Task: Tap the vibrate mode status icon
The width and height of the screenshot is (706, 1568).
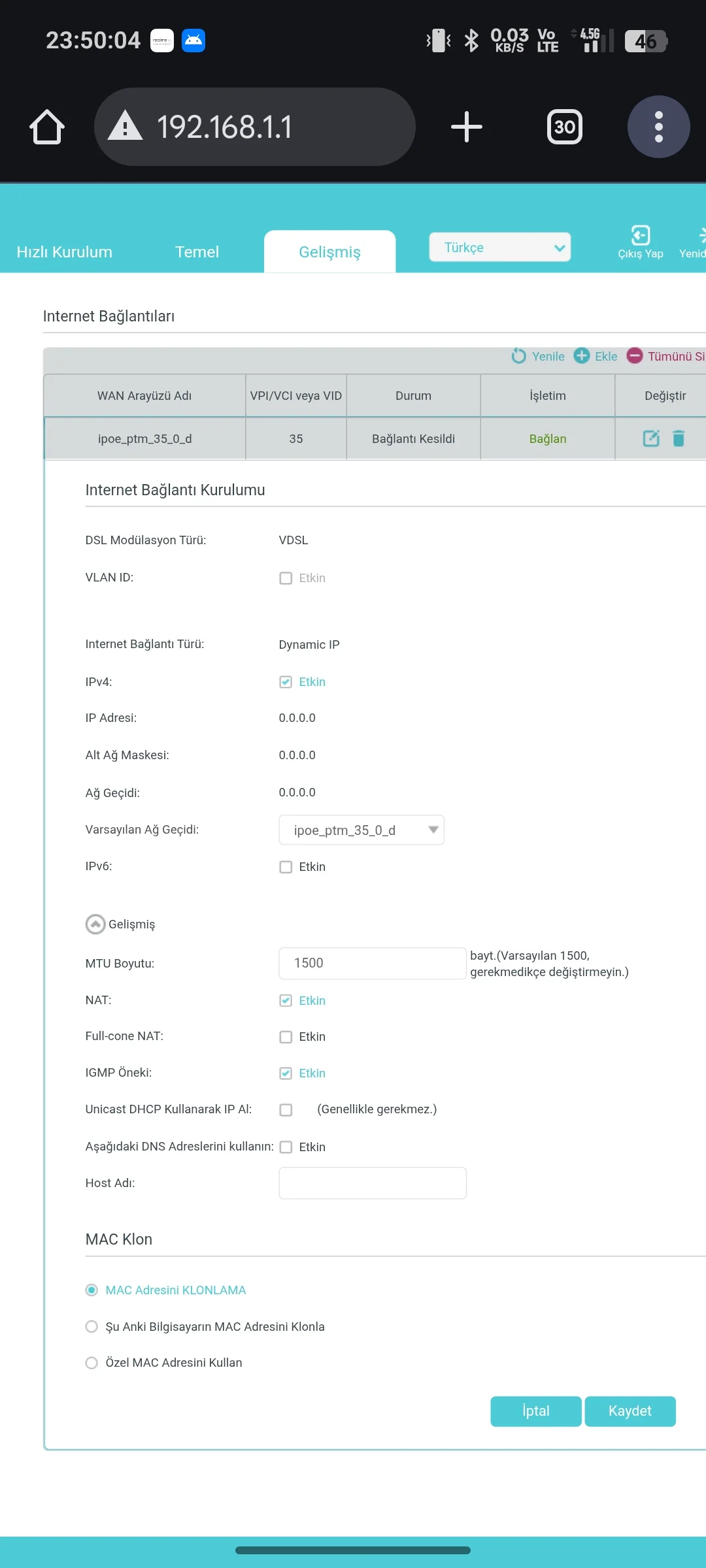Action: click(439, 41)
